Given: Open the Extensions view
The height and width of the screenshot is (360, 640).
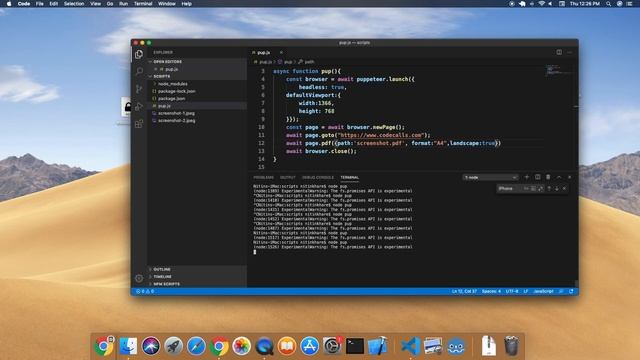Looking at the screenshot, I should coord(139,123).
